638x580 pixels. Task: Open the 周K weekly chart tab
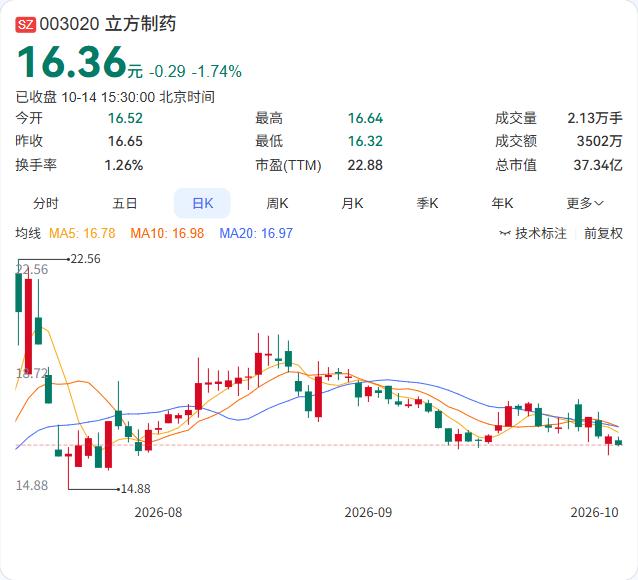coord(277,203)
